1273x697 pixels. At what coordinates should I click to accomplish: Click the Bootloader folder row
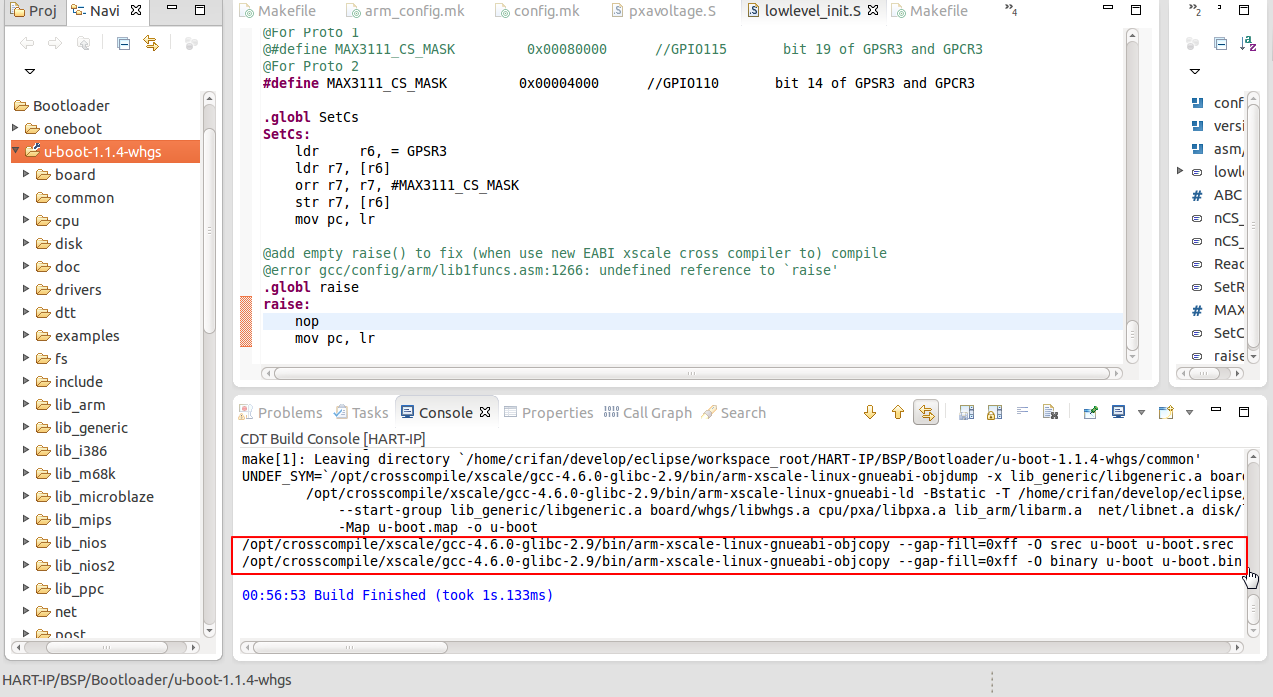point(62,105)
